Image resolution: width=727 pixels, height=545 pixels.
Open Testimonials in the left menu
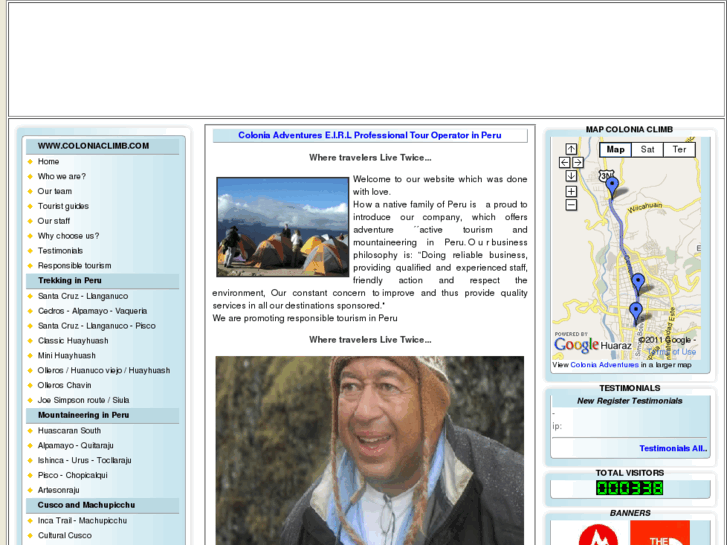pos(60,250)
